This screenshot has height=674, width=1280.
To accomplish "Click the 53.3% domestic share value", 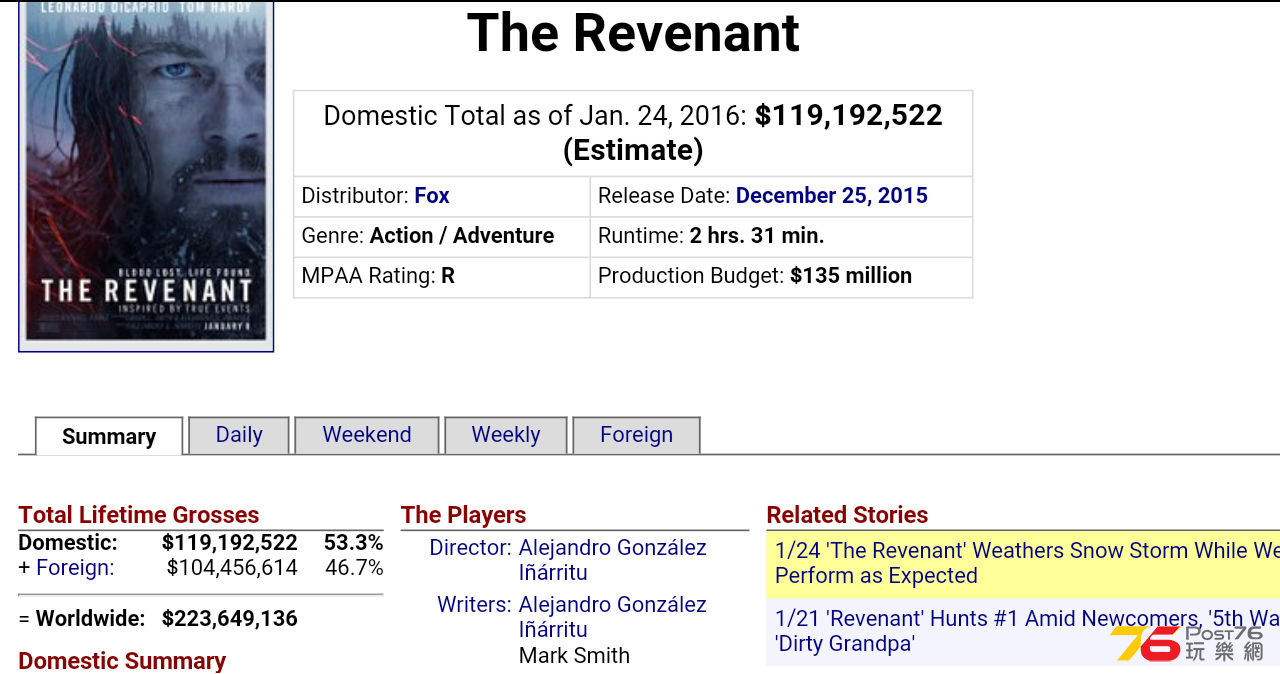I will coord(353,543).
